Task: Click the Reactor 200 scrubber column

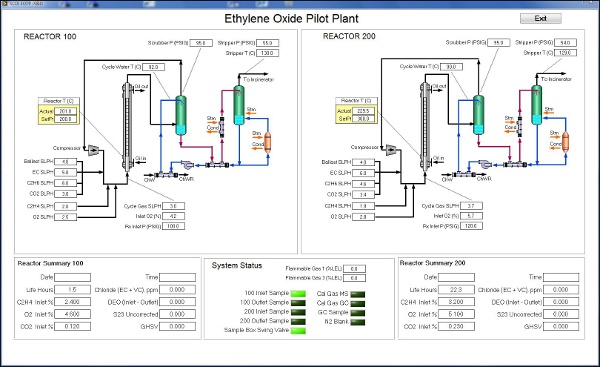Action: (478, 114)
